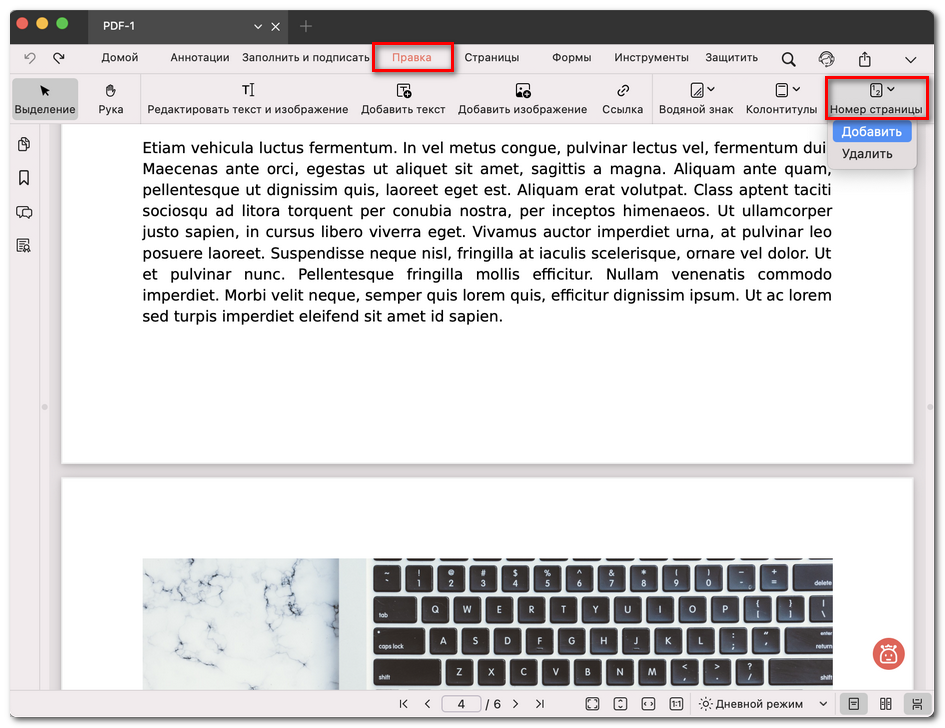Go to the next page arrow

point(516,704)
